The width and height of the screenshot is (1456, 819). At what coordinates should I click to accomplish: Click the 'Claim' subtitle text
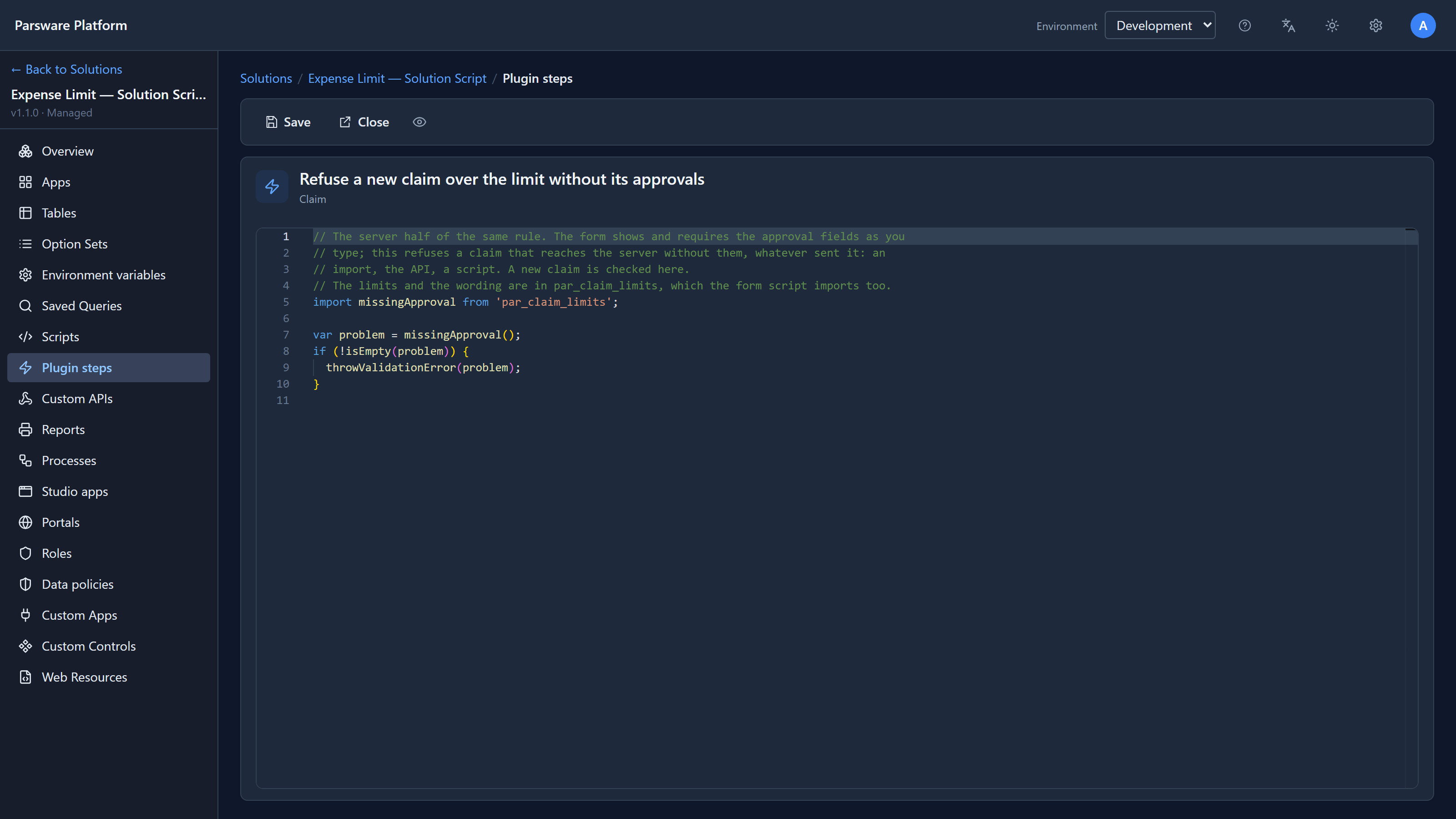(313, 199)
